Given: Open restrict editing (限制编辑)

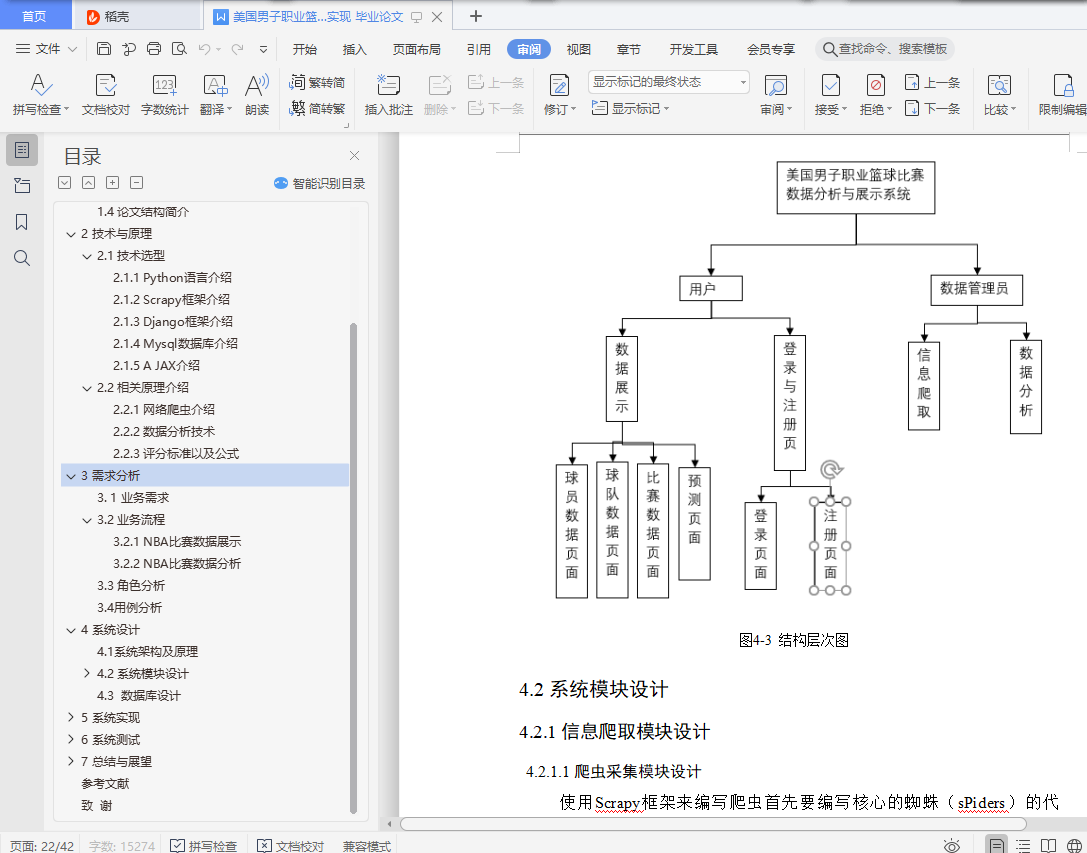Looking at the screenshot, I should click(1062, 94).
